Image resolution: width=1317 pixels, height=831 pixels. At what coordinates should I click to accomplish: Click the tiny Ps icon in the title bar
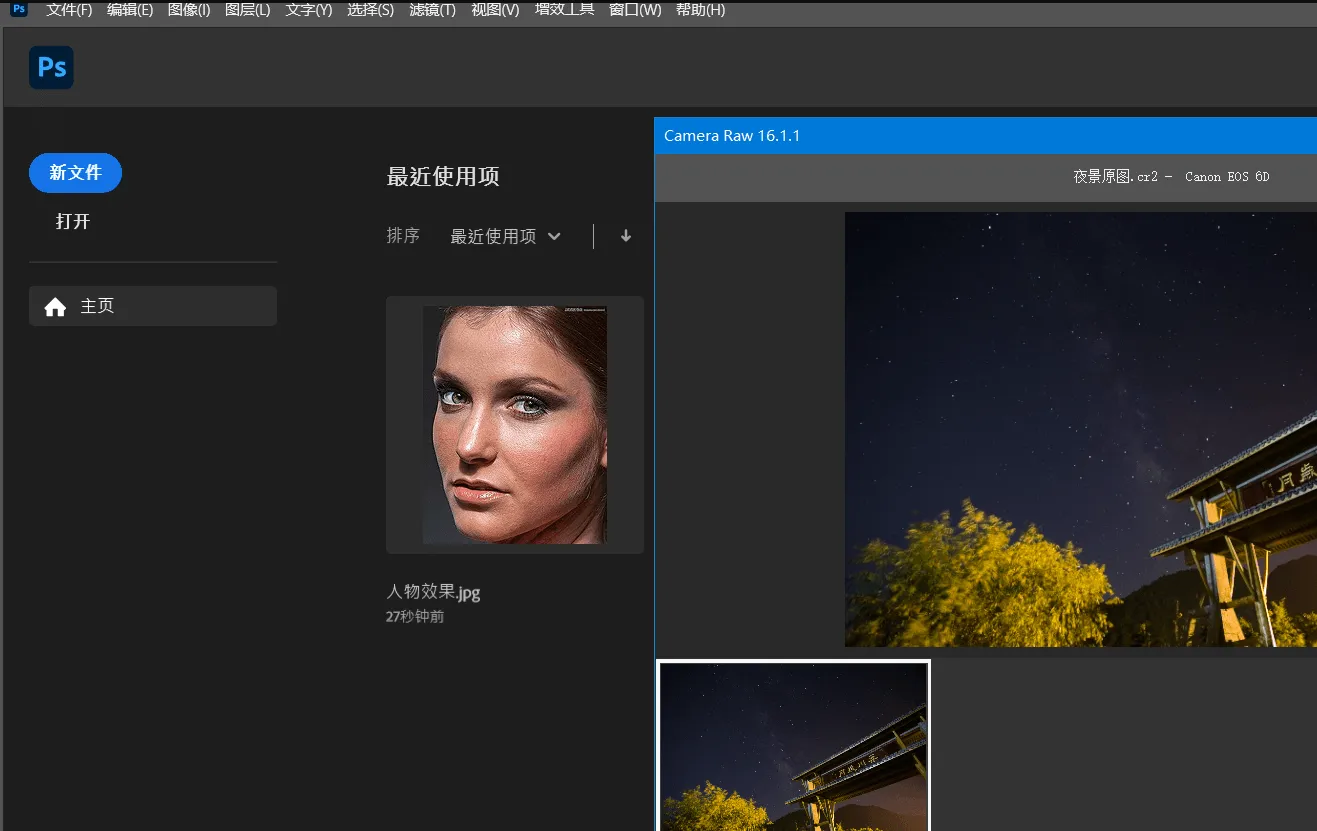pyautogui.click(x=17, y=8)
